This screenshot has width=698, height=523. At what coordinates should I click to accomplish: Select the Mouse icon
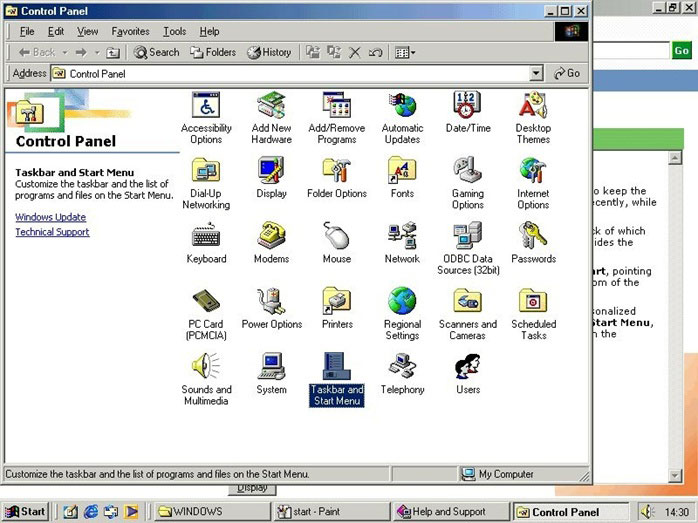(337, 235)
